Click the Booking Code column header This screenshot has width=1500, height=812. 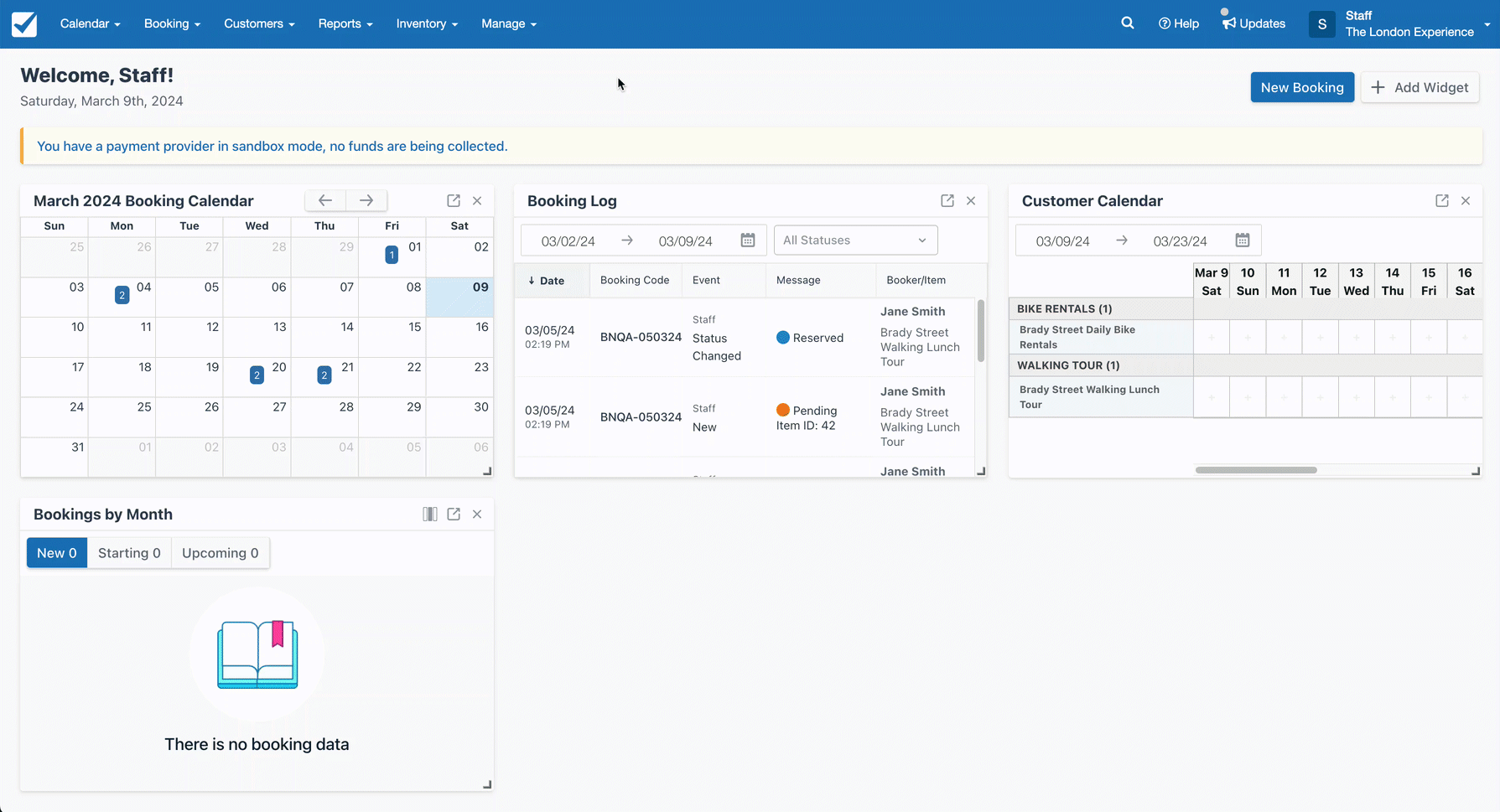(635, 280)
